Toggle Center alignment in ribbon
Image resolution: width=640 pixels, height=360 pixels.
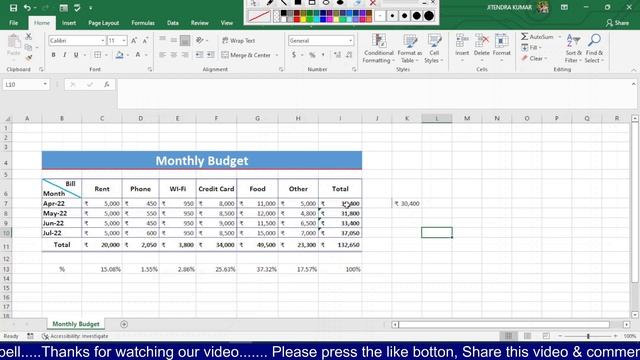click(x=174, y=55)
